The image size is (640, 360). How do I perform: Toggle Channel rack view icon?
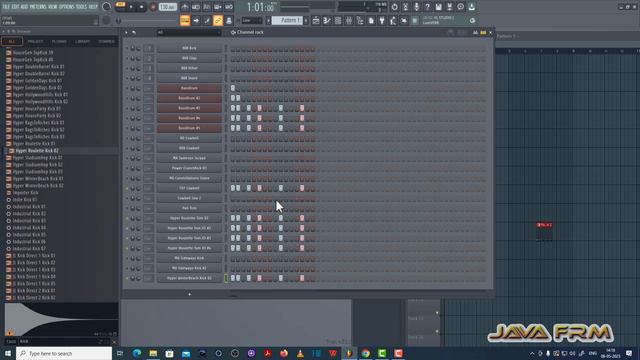(338, 20)
